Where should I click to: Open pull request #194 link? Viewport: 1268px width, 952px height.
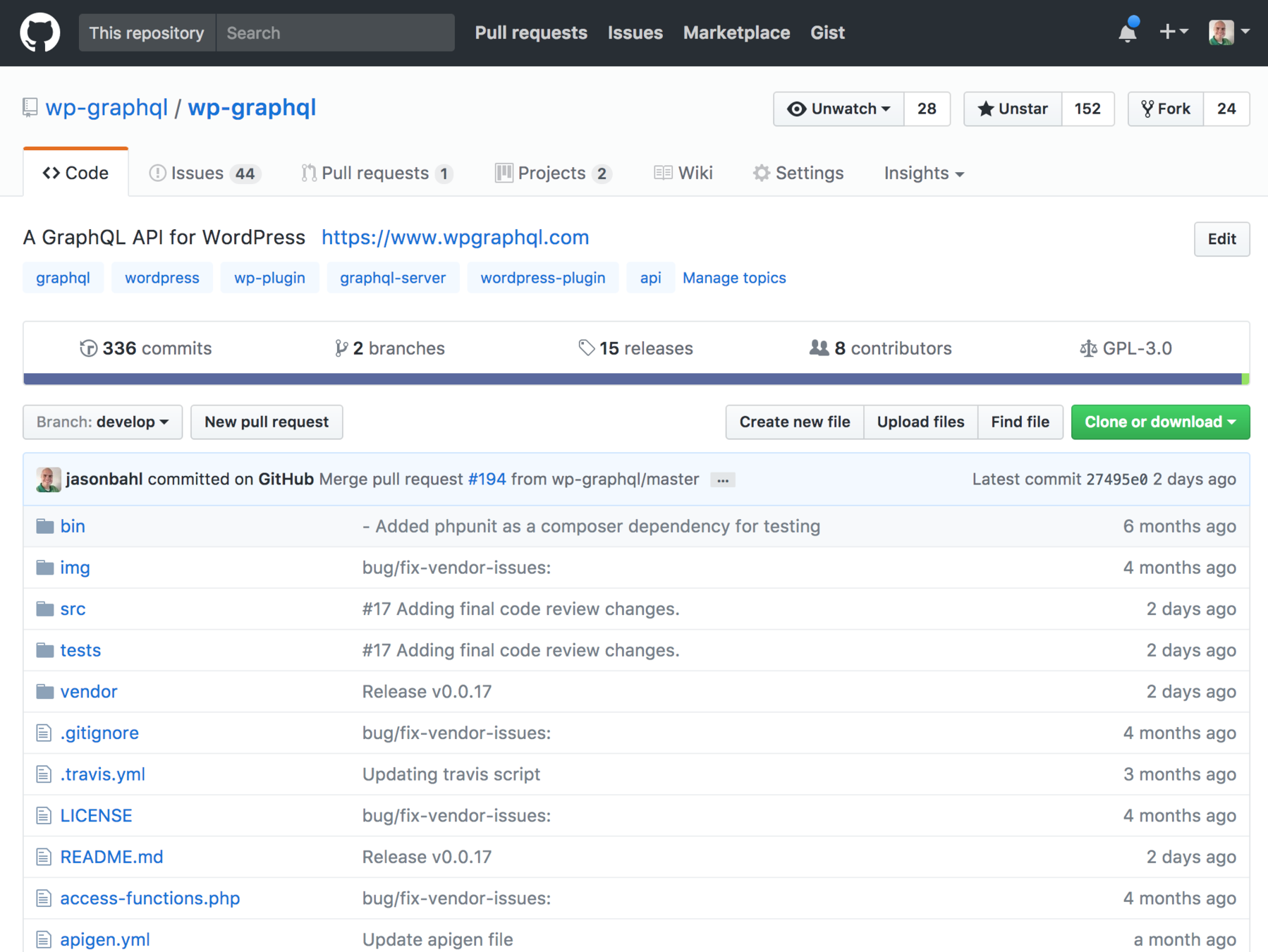point(487,480)
